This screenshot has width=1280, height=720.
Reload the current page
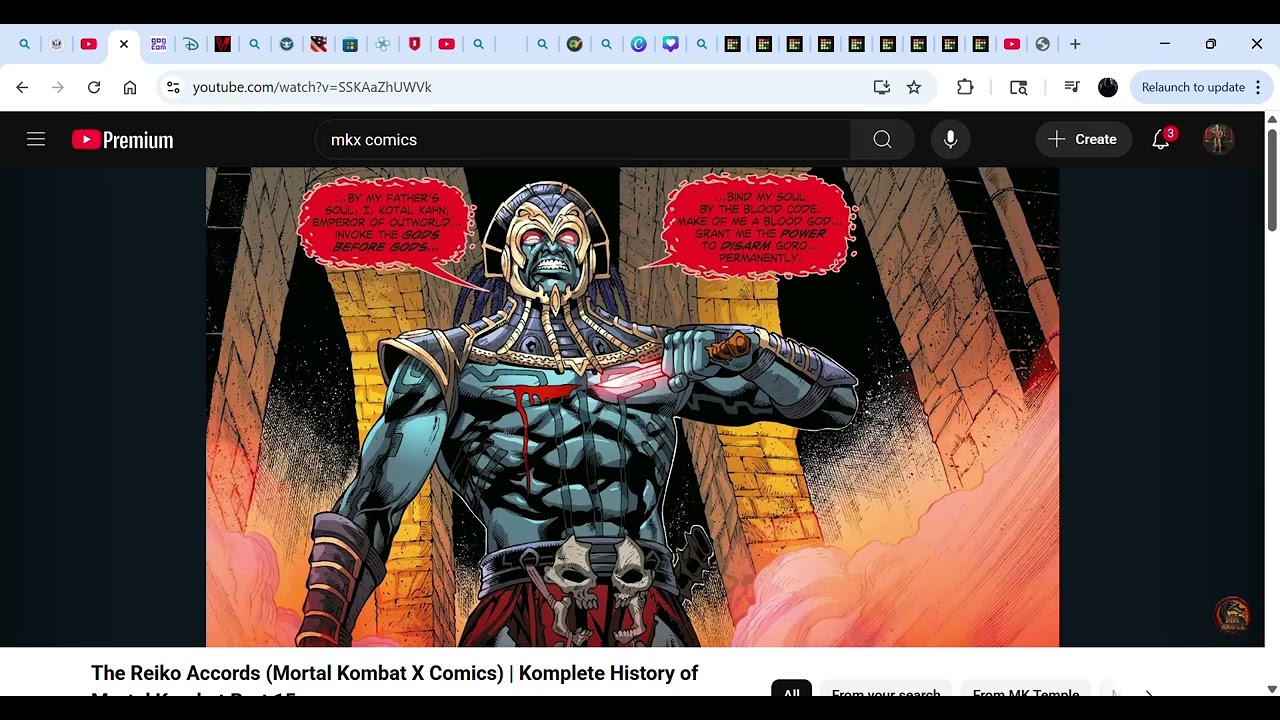(x=94, y=87)
